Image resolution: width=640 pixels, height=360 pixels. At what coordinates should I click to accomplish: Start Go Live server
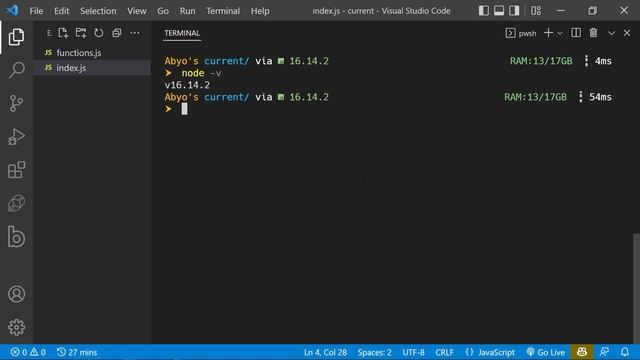click(x=545, y=352)
